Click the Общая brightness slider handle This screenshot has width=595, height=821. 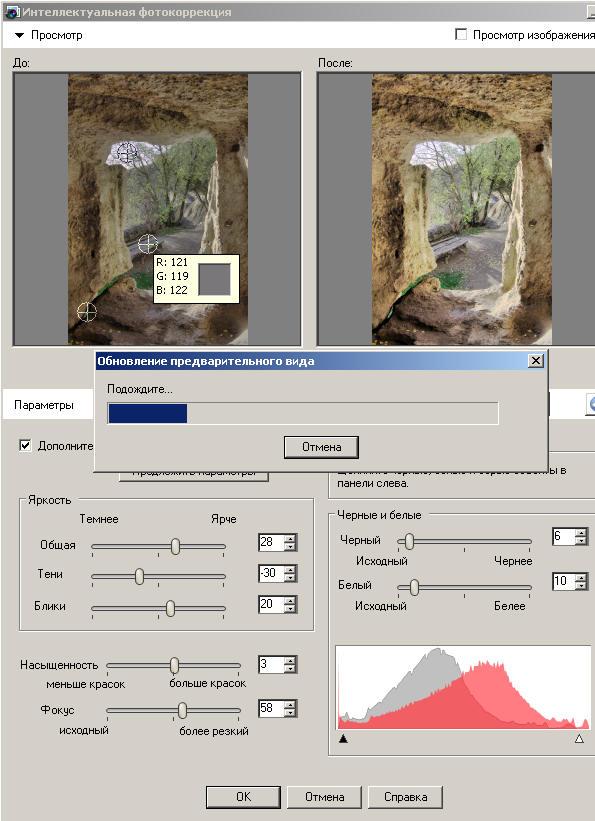(175, 546)
